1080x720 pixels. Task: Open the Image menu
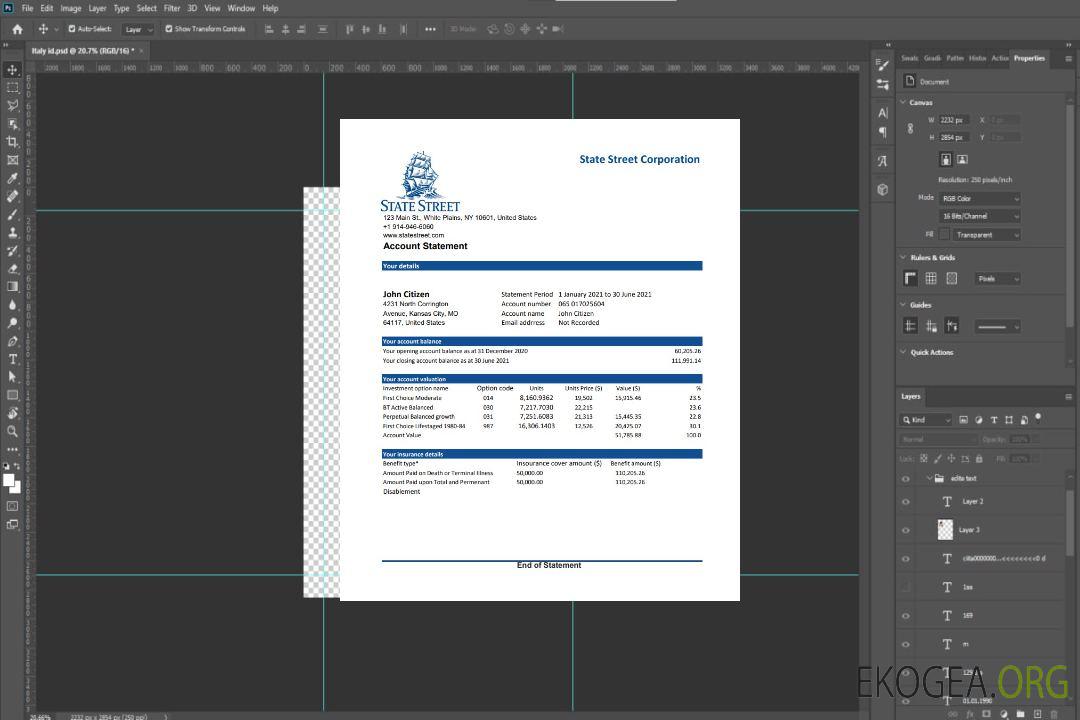click(x=70, y=8)
